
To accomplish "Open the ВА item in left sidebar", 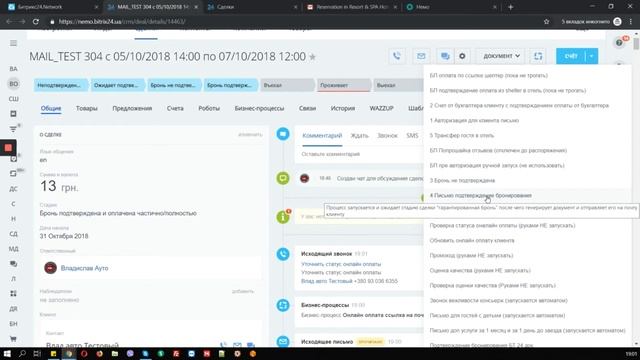I will tap(13, 69).
